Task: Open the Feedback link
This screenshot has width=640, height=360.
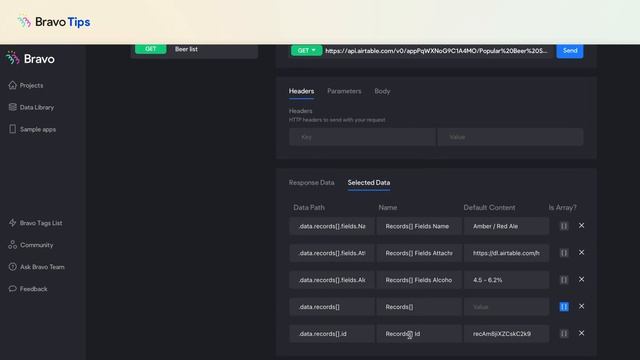Action: pos(28,289)
